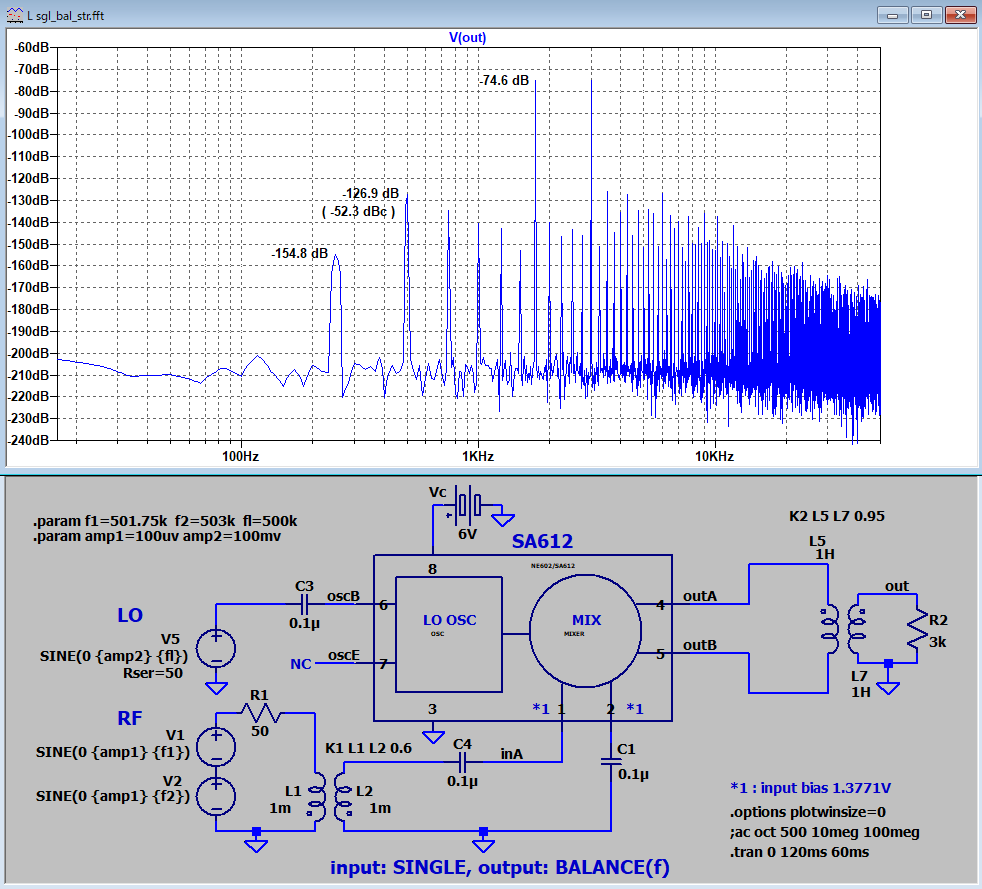Click the MIX mixer circle block

(586, 630)
